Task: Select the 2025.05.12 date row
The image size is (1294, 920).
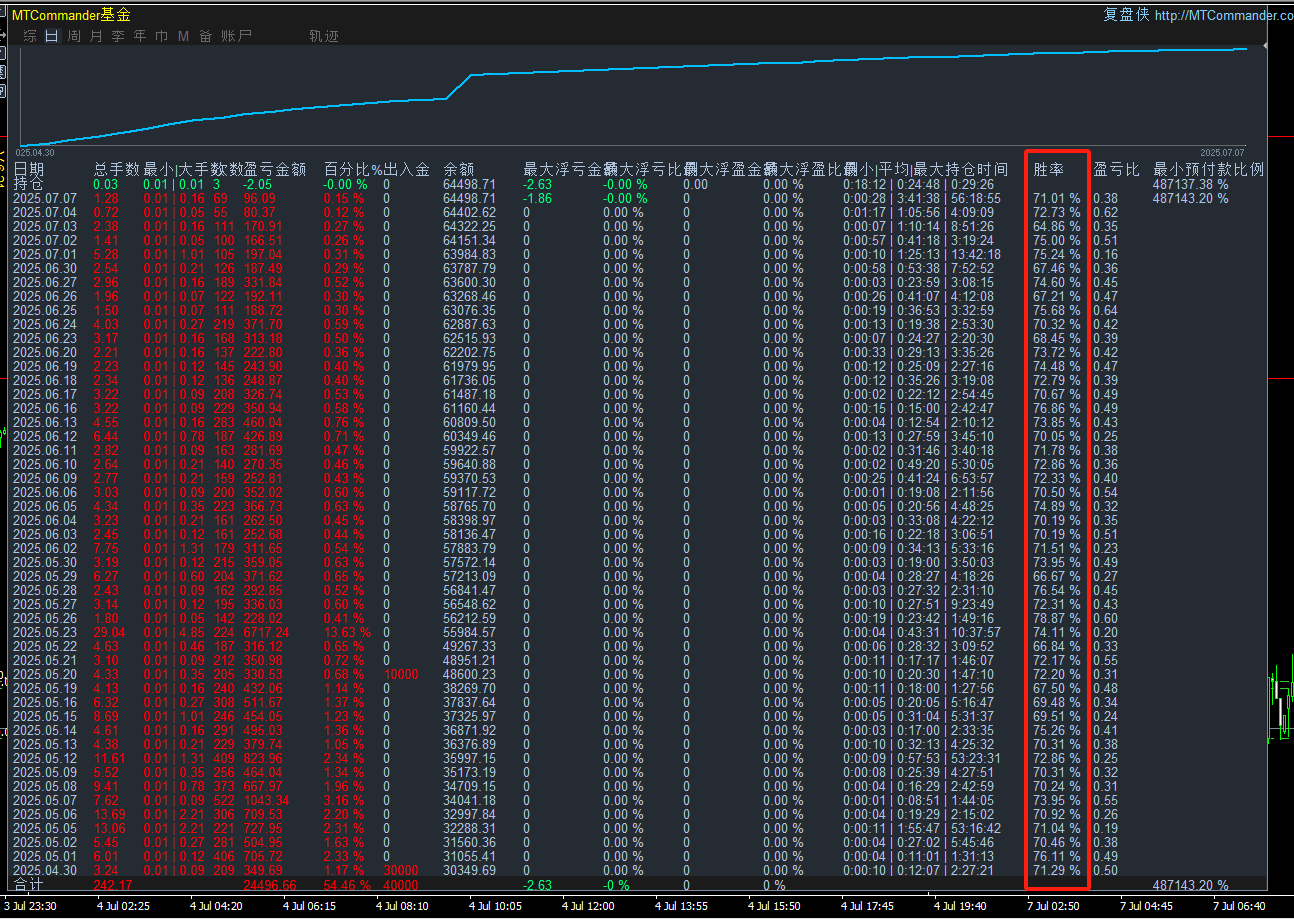Action: [46, 758]
